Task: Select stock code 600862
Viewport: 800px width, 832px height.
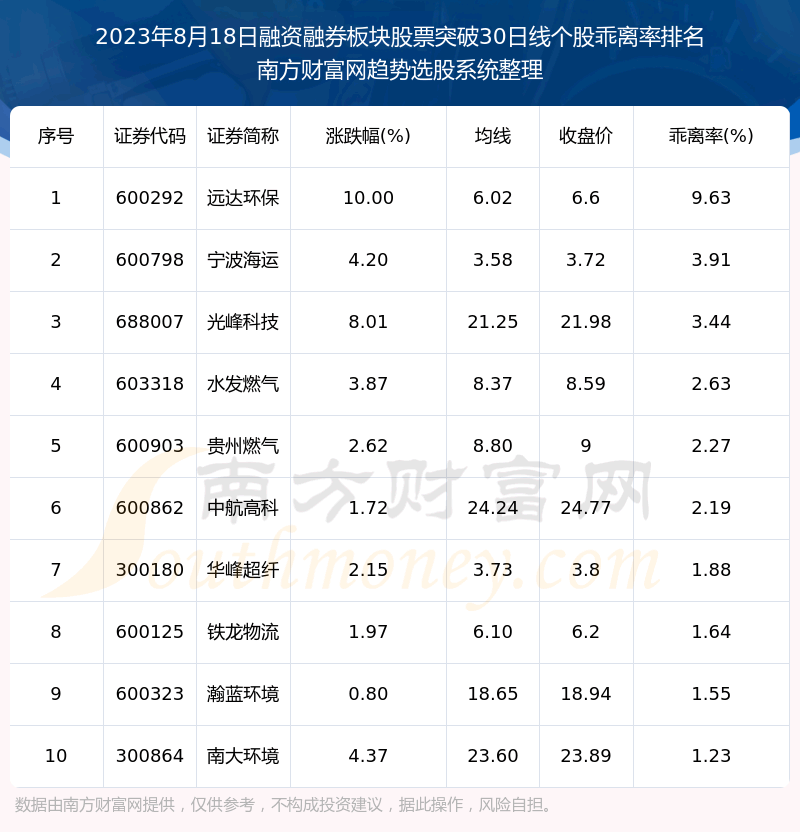Action: (x=150, y=508)
